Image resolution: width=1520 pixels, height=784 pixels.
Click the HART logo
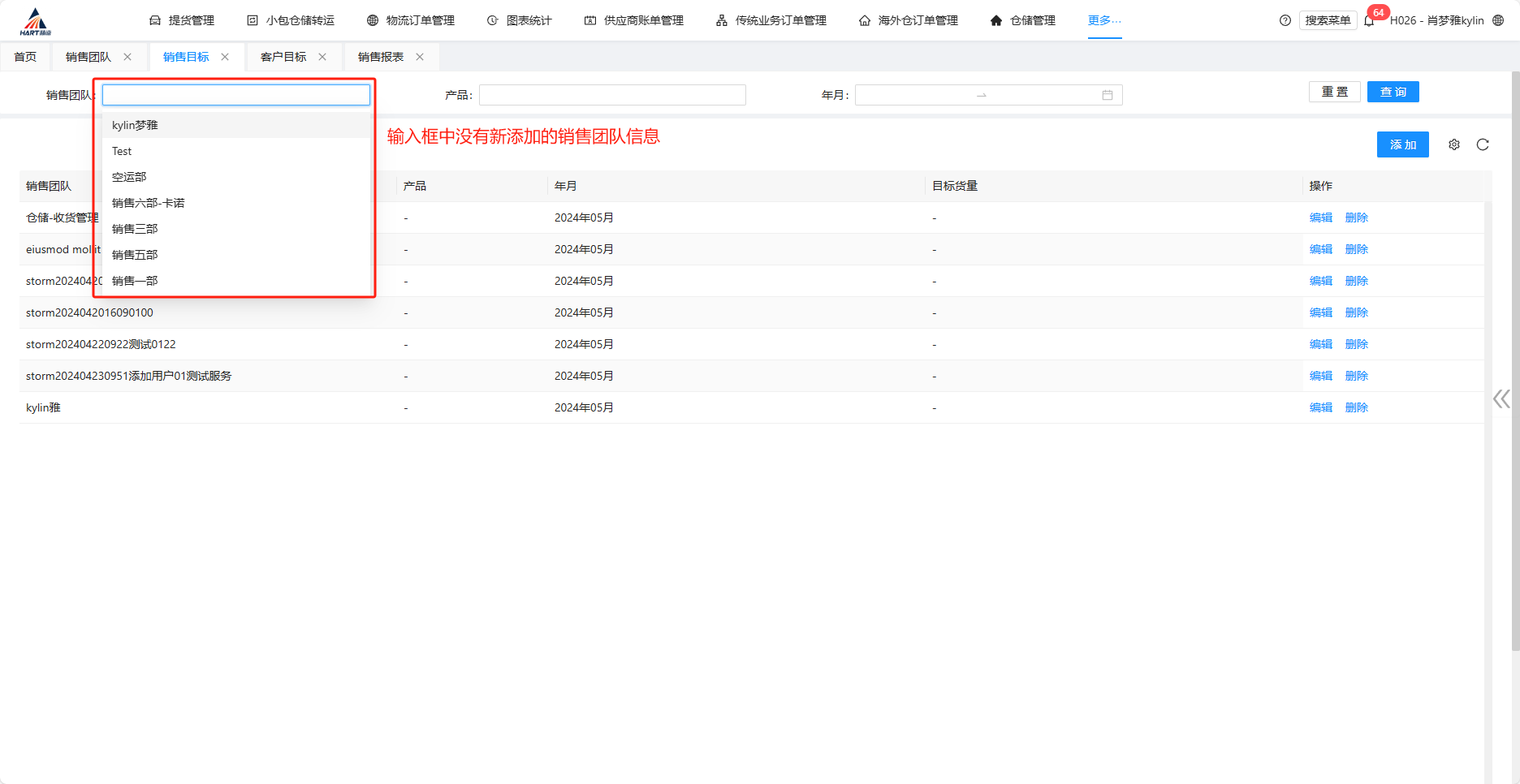[35, 21]
